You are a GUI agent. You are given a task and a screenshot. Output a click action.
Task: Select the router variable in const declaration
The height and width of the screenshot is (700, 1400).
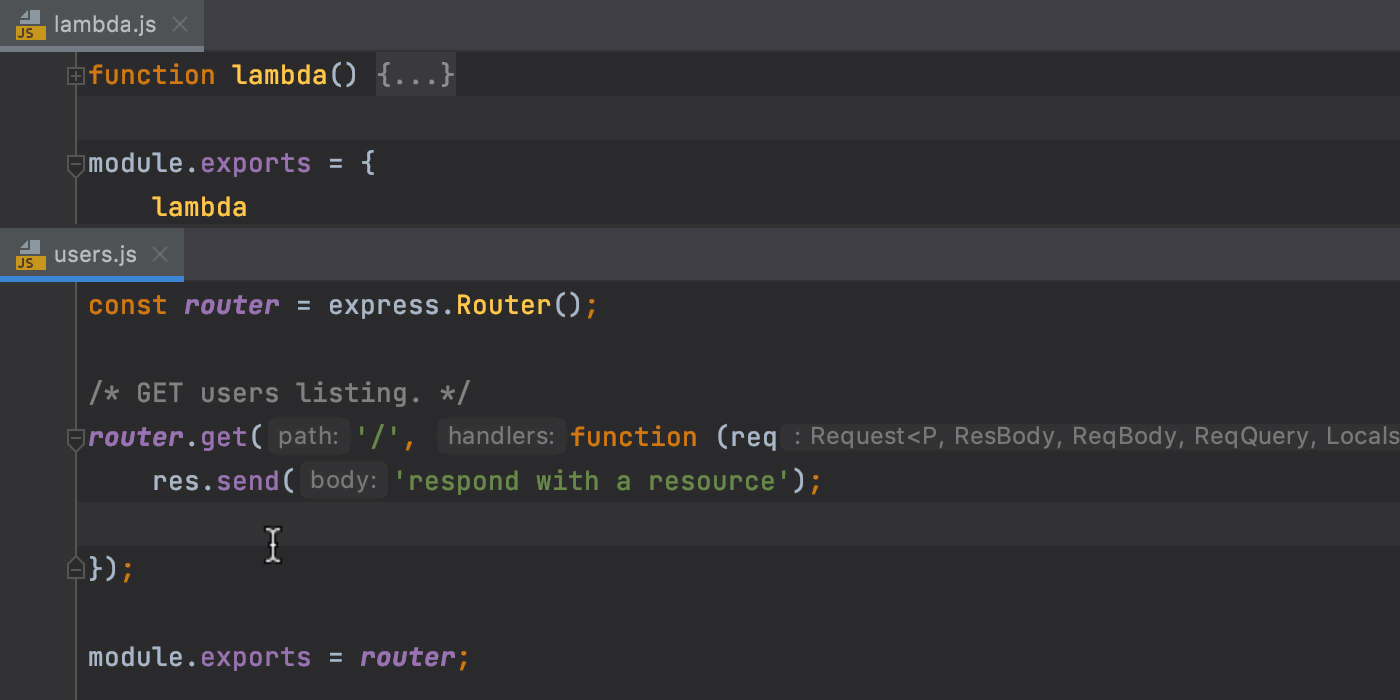[231, 305]
